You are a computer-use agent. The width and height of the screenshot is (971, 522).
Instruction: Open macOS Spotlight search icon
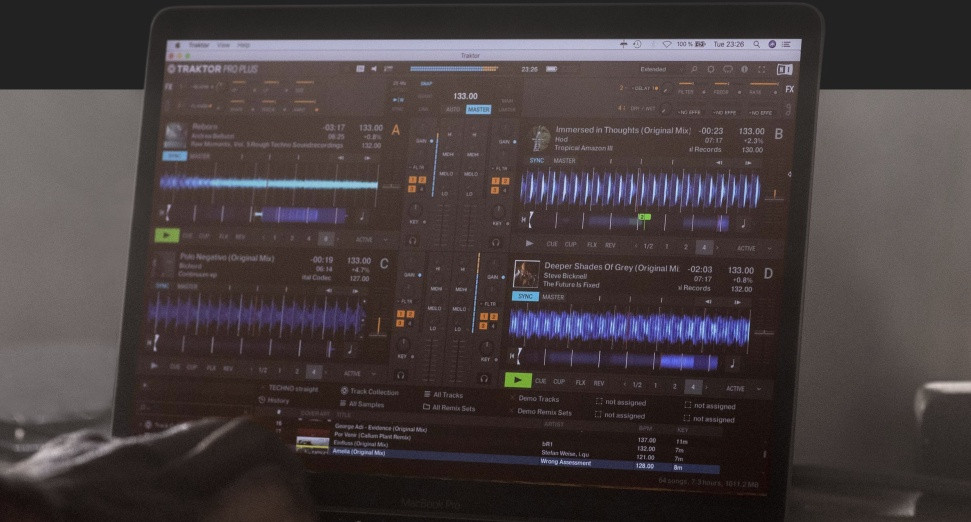point(756,45)
